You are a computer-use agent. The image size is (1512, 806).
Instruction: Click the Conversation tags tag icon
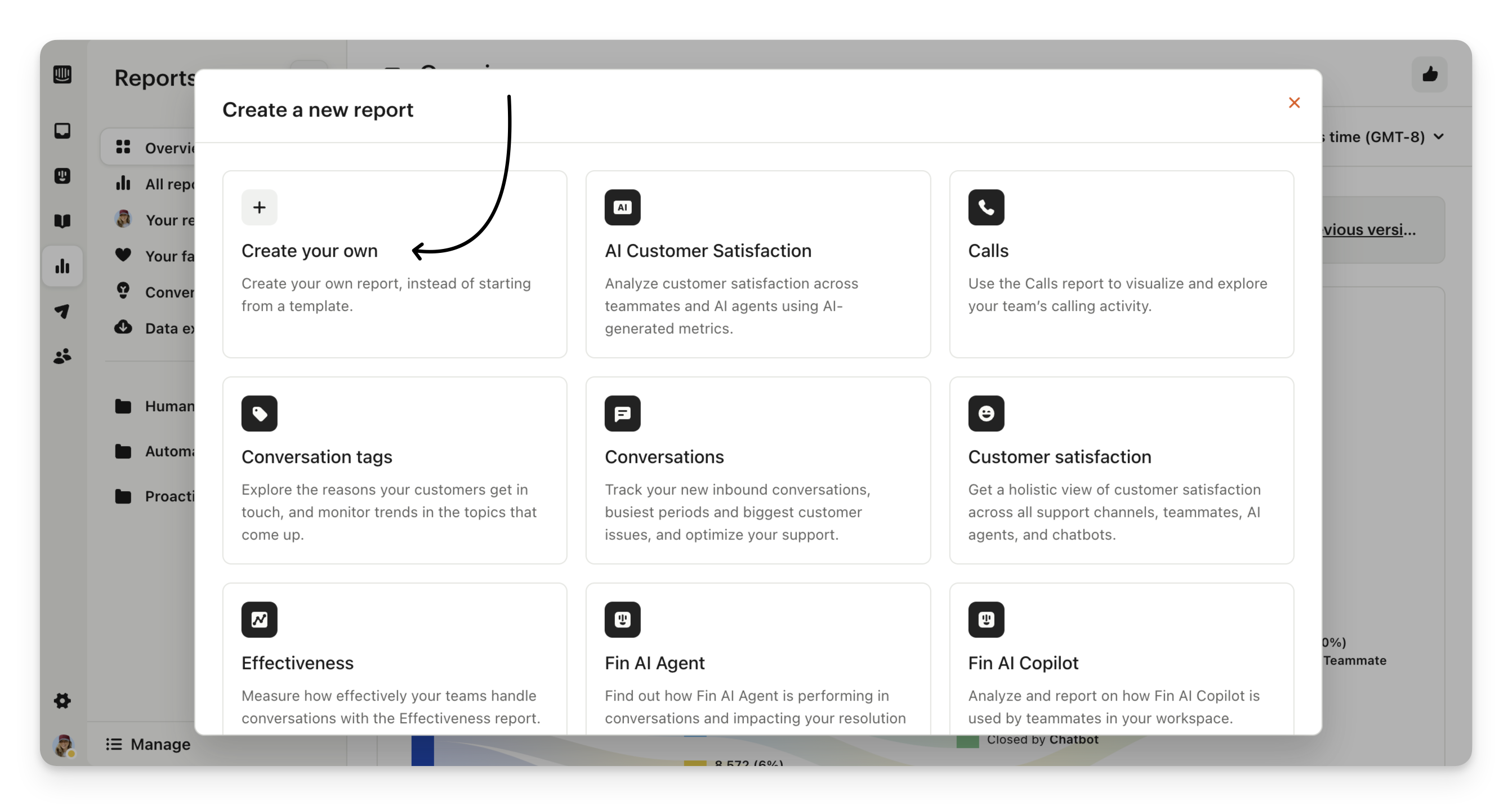pos(259,413)
